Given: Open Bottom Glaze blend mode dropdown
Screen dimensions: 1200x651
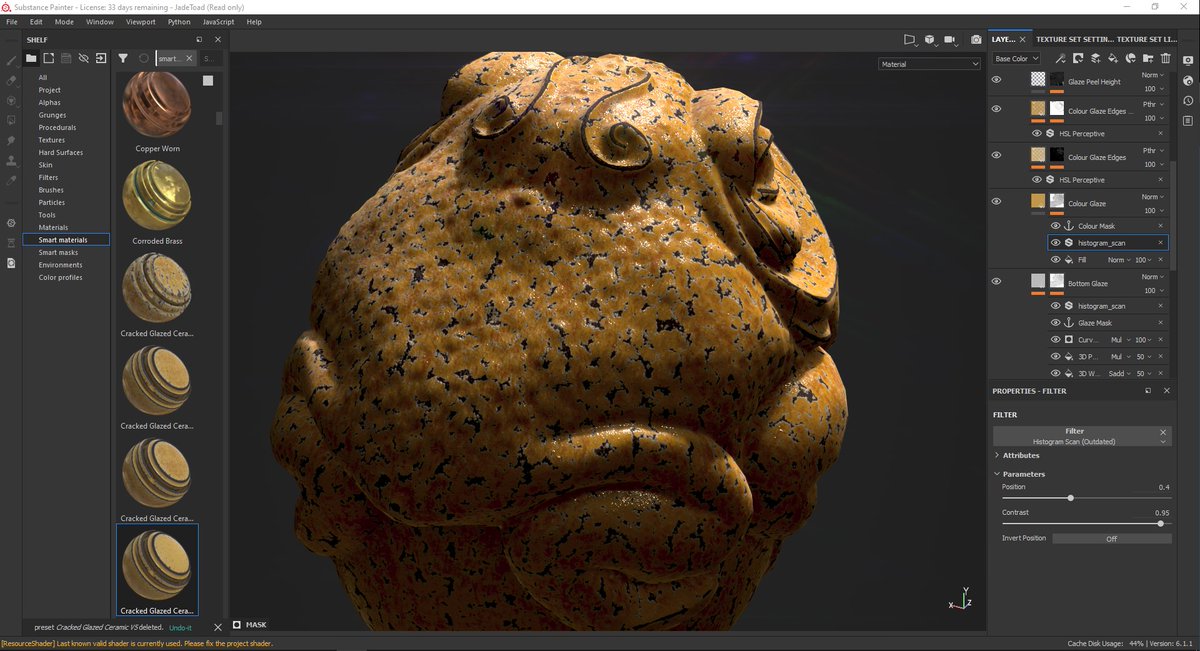Looking at the screenshot, I should 1153,277.
